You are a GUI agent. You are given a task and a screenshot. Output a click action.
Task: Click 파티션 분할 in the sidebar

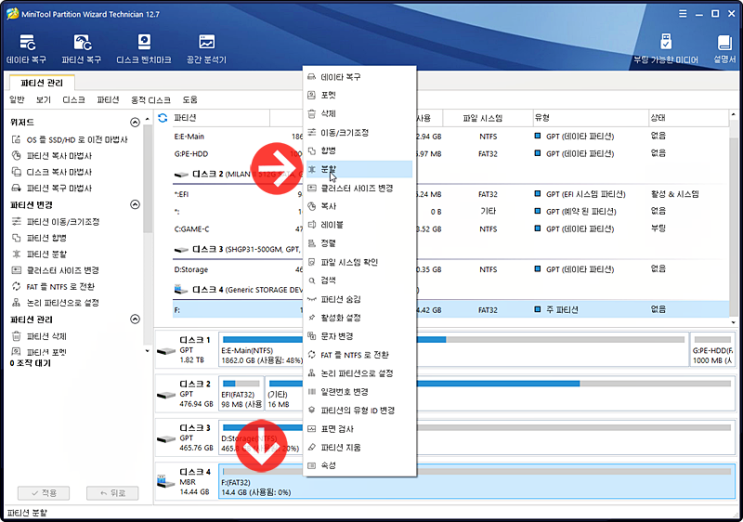39,254
